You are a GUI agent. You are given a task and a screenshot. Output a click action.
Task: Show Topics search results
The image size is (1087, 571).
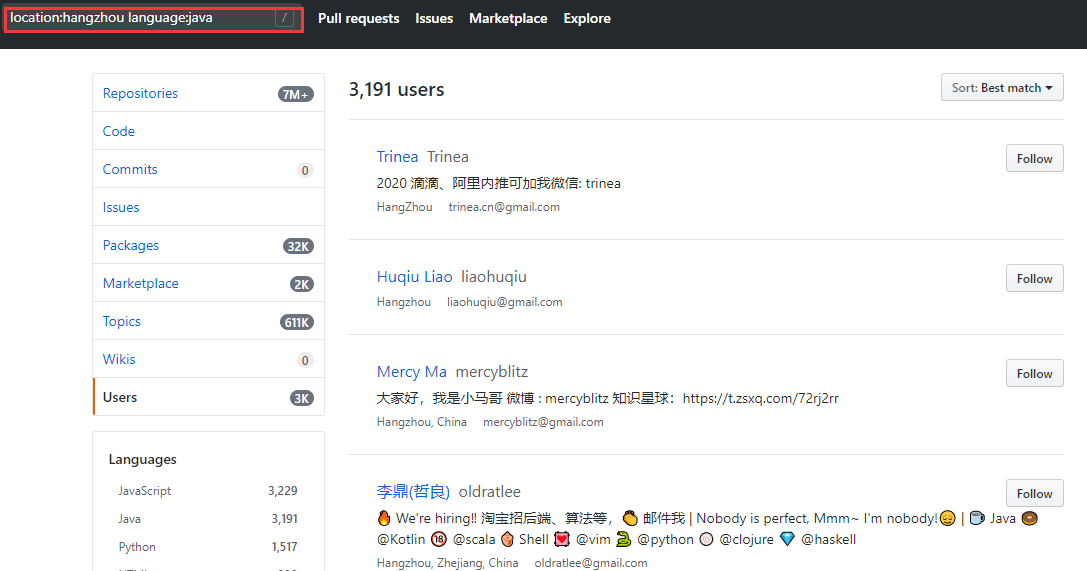(x=208, y=322)
